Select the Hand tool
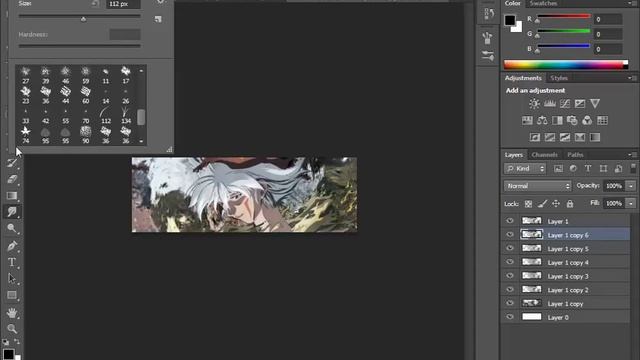This screenshot has width=640, height=360. pyautogui.click(x=12, y=313)
